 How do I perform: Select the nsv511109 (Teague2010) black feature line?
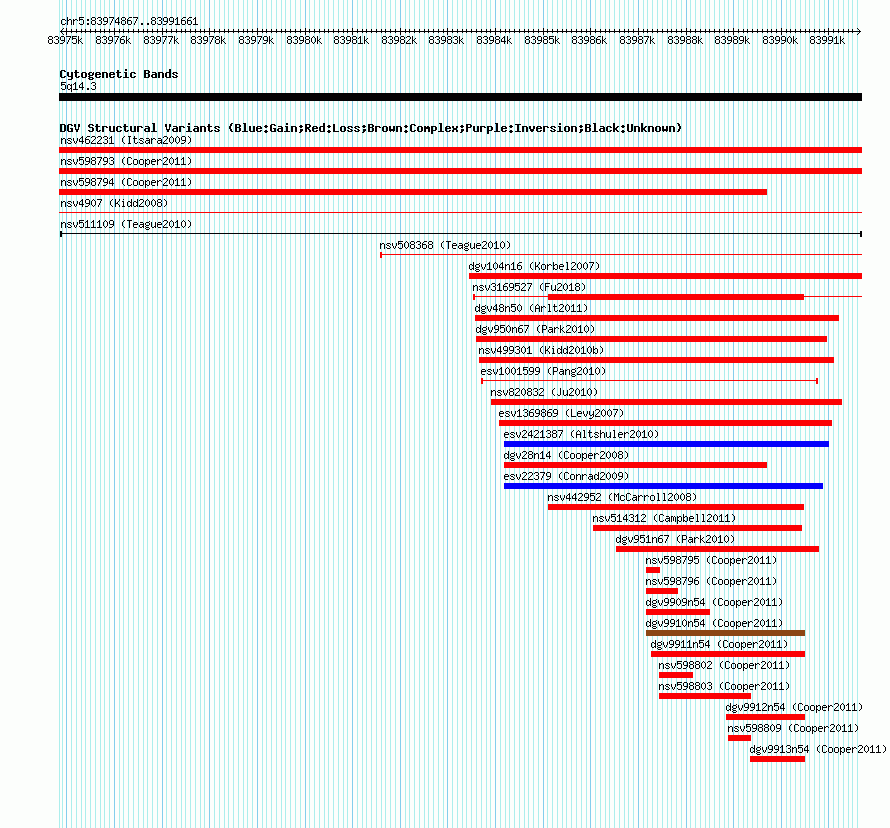[x=460, y=233]
